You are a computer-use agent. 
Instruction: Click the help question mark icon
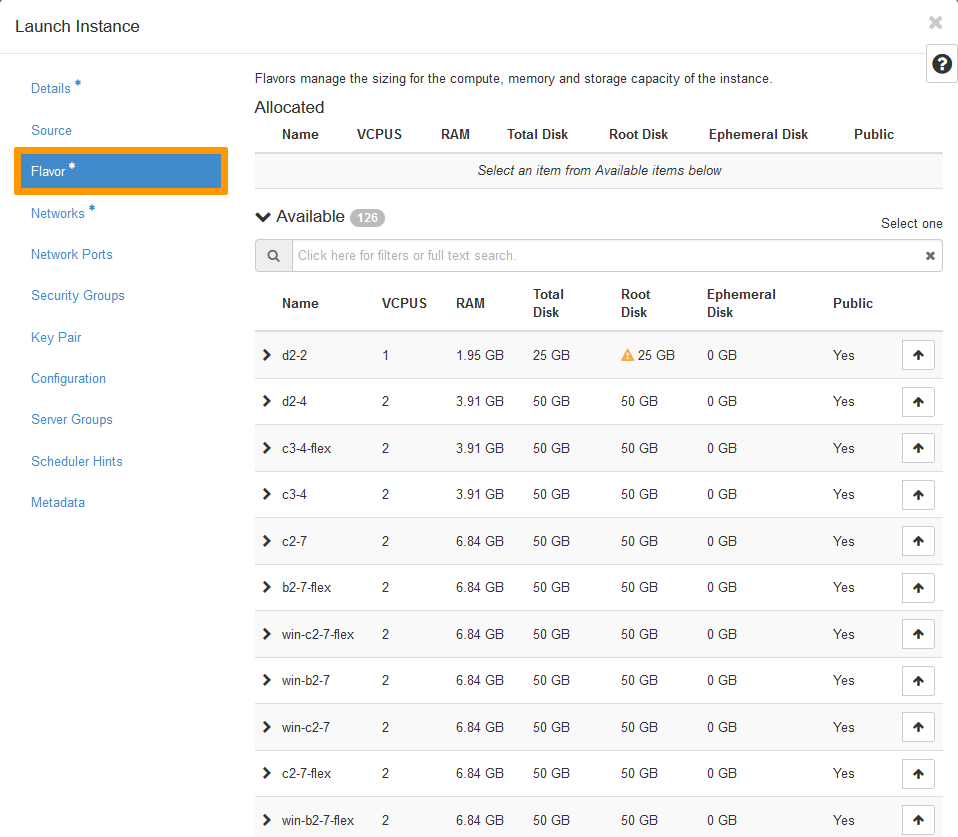point(941,64)
